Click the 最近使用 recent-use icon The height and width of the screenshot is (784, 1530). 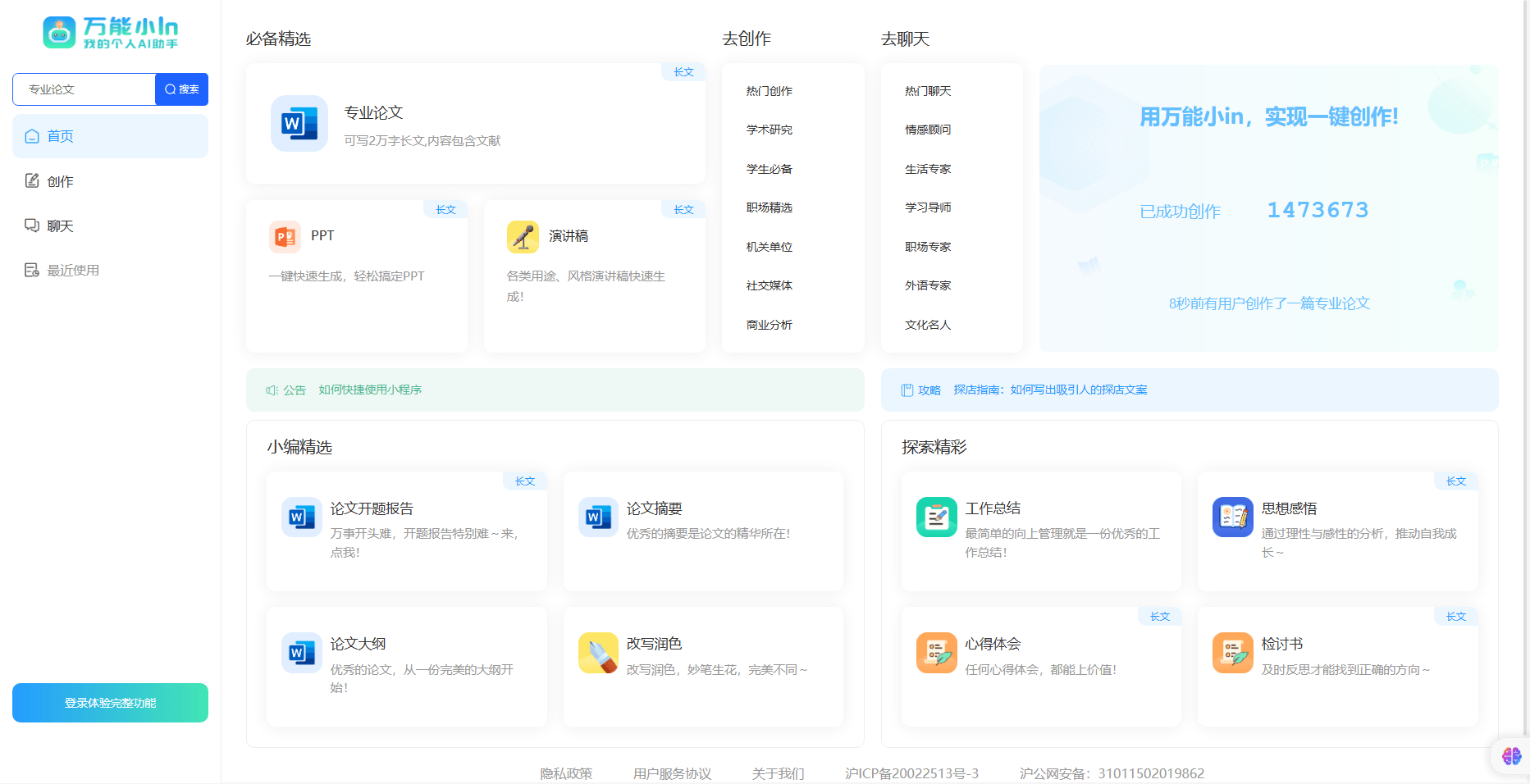click(x=32, y=270)
